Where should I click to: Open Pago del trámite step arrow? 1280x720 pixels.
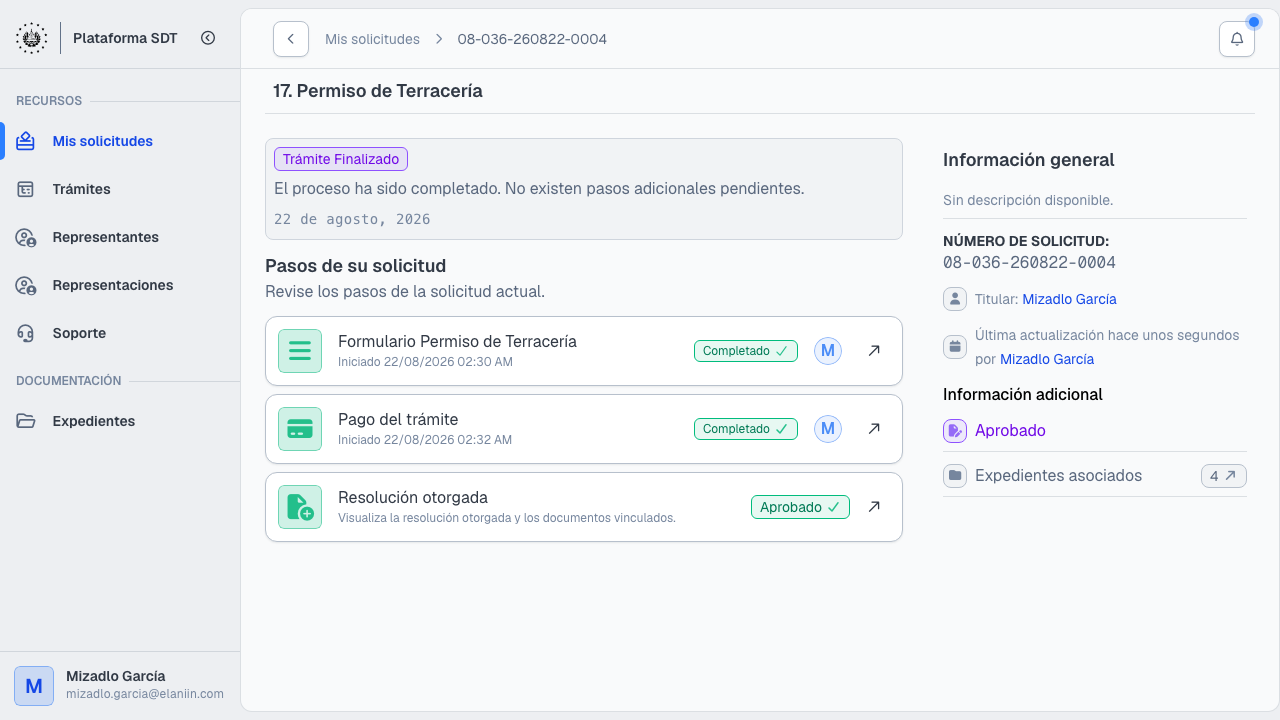pos(874,429)
